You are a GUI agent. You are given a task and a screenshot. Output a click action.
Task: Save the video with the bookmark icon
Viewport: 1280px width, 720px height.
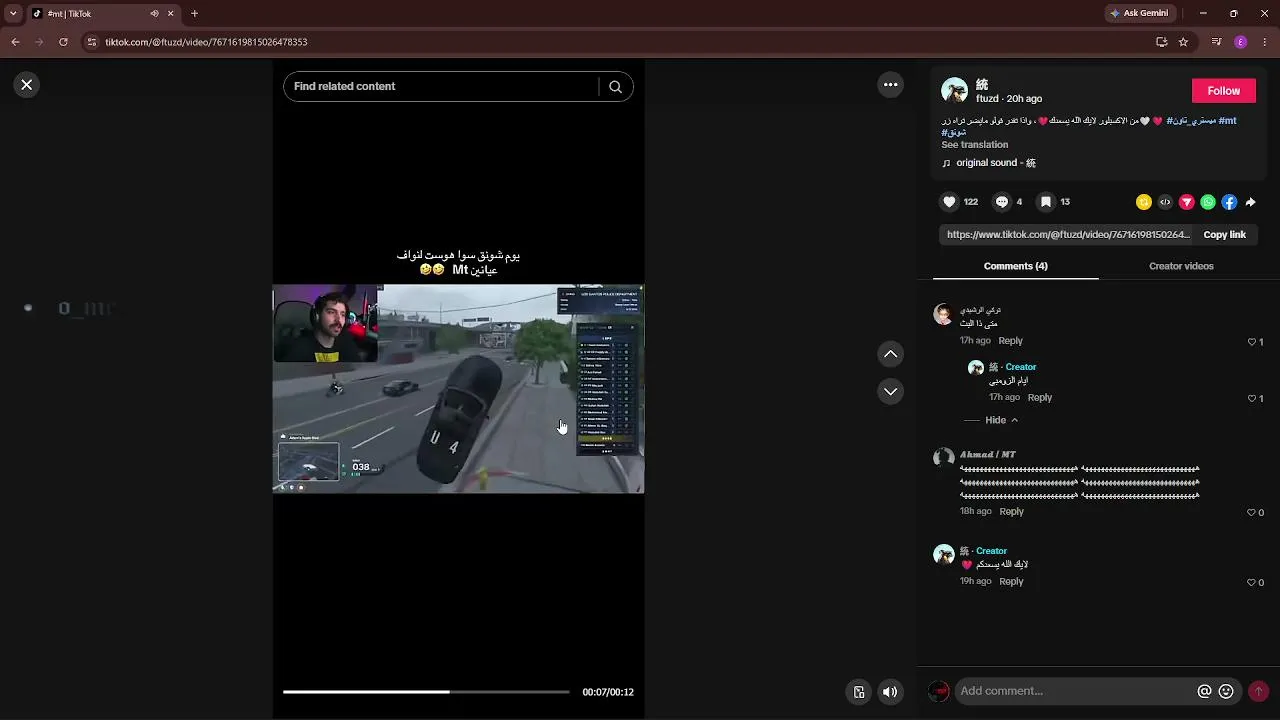click(x=1045, y=202)
